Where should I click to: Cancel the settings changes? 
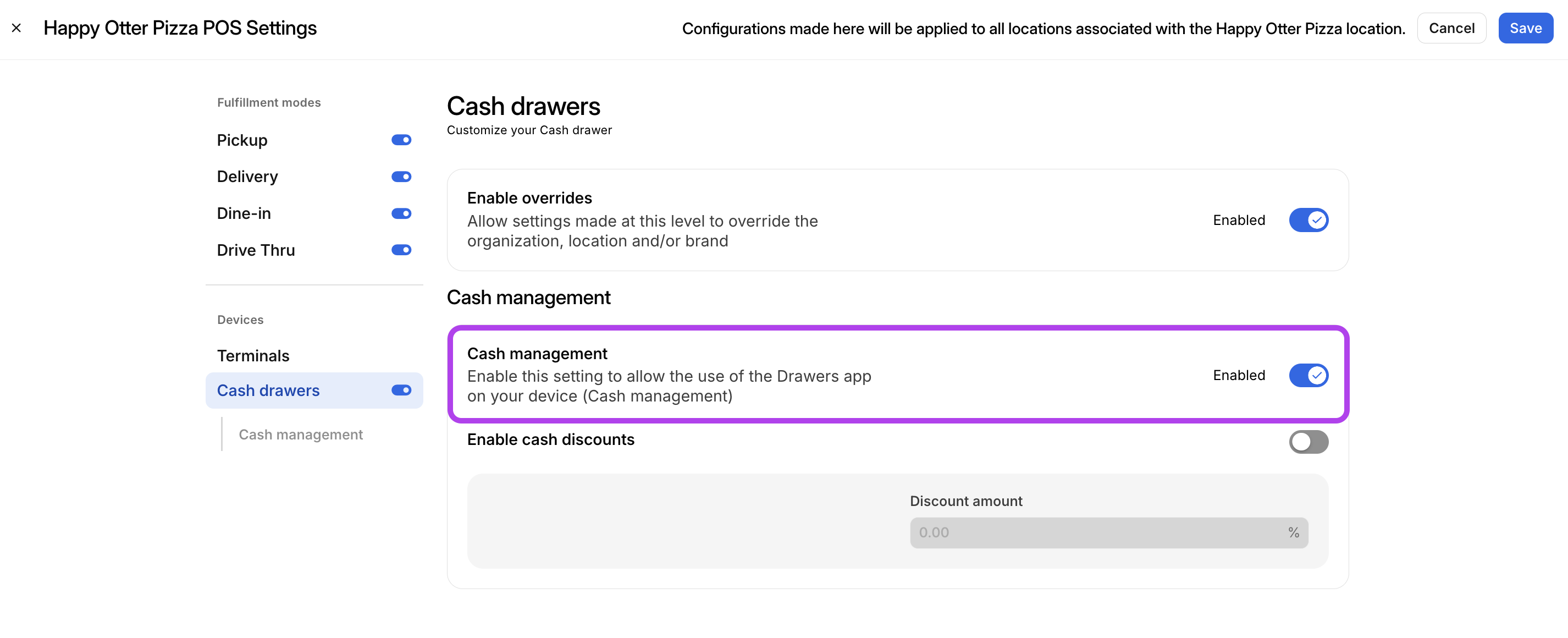point(1451,28)
